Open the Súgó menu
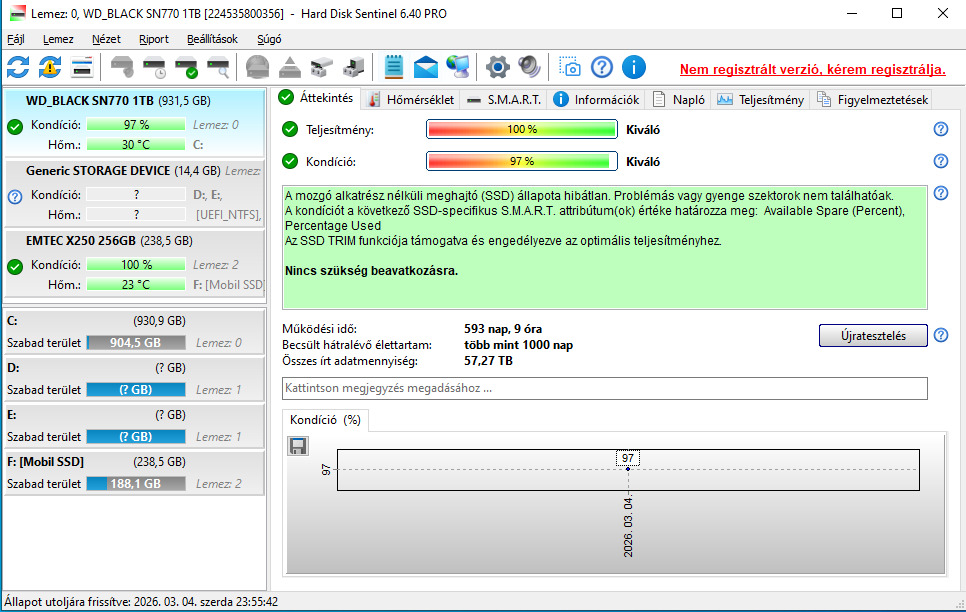Viewport: 966px width, 612px height. coord(269,39)
